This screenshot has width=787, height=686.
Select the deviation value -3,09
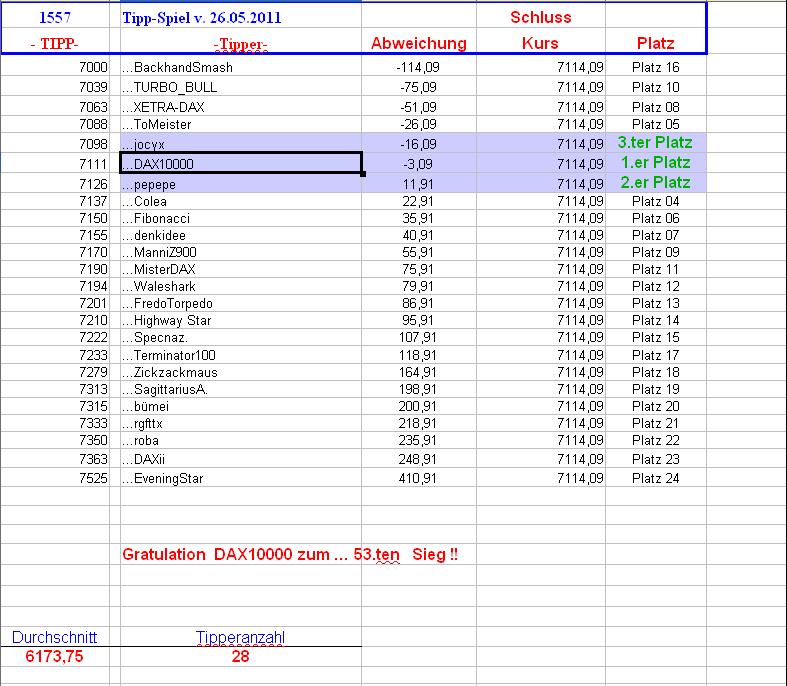(420, 164)
